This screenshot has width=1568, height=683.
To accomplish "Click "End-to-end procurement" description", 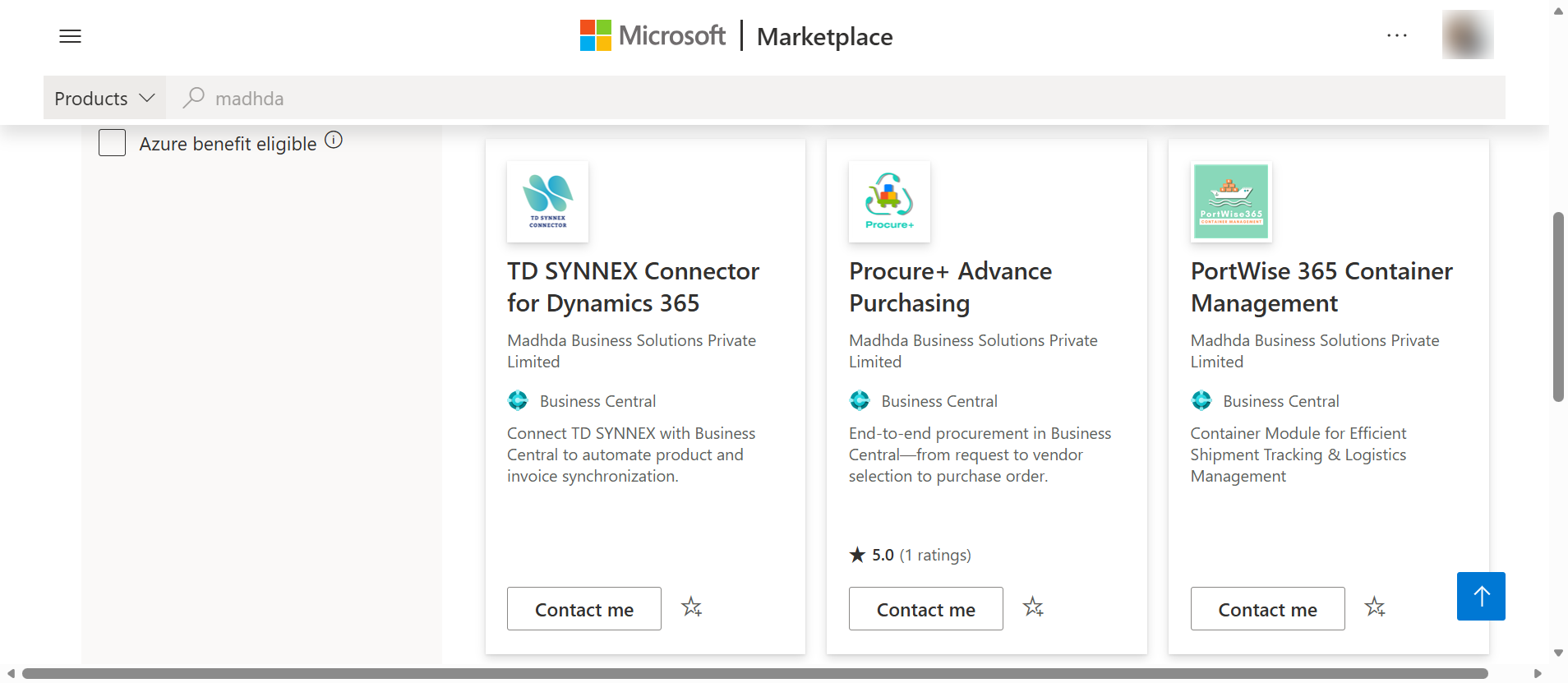I will pos(980,455).
